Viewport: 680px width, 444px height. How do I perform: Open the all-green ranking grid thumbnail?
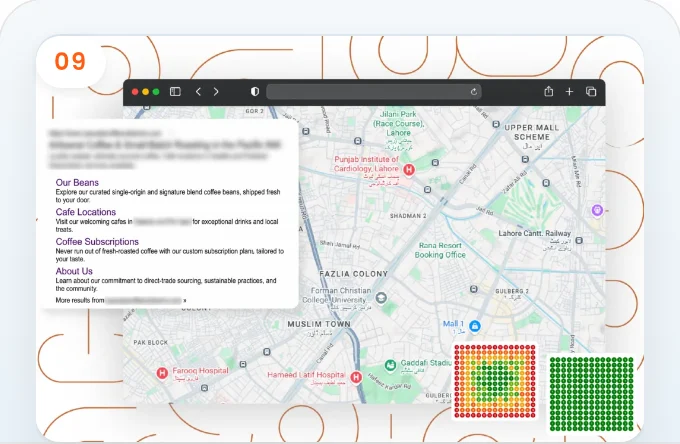[592, 395]
